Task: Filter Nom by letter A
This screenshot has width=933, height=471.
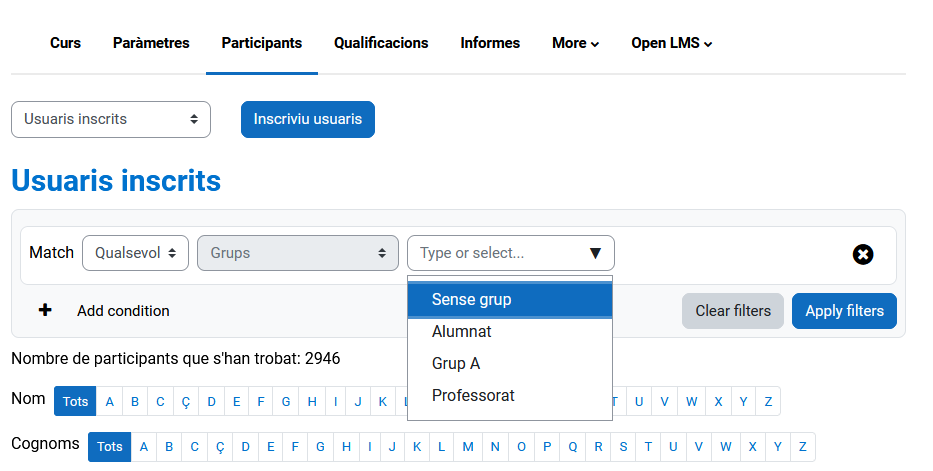Action: point(110,402)
